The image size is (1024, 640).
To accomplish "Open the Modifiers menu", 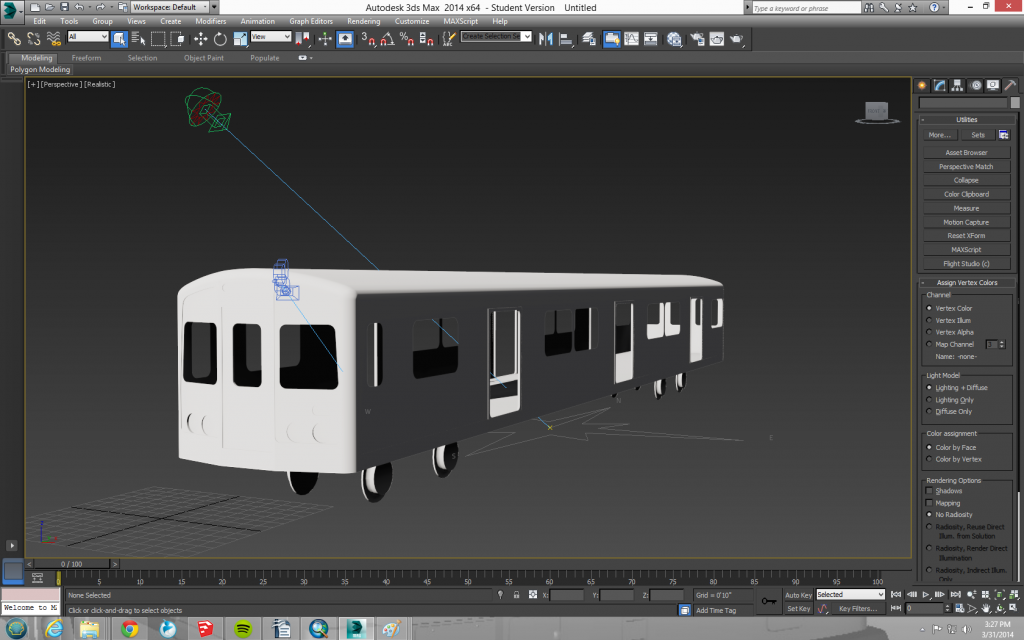I will click(210, 21).
